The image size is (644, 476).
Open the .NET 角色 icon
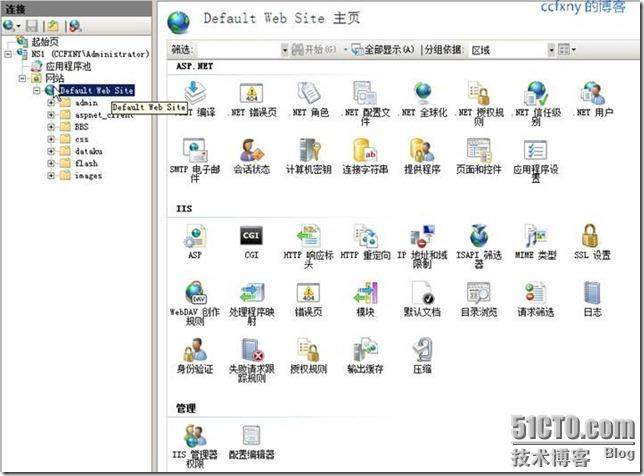[x=308, y=99]
